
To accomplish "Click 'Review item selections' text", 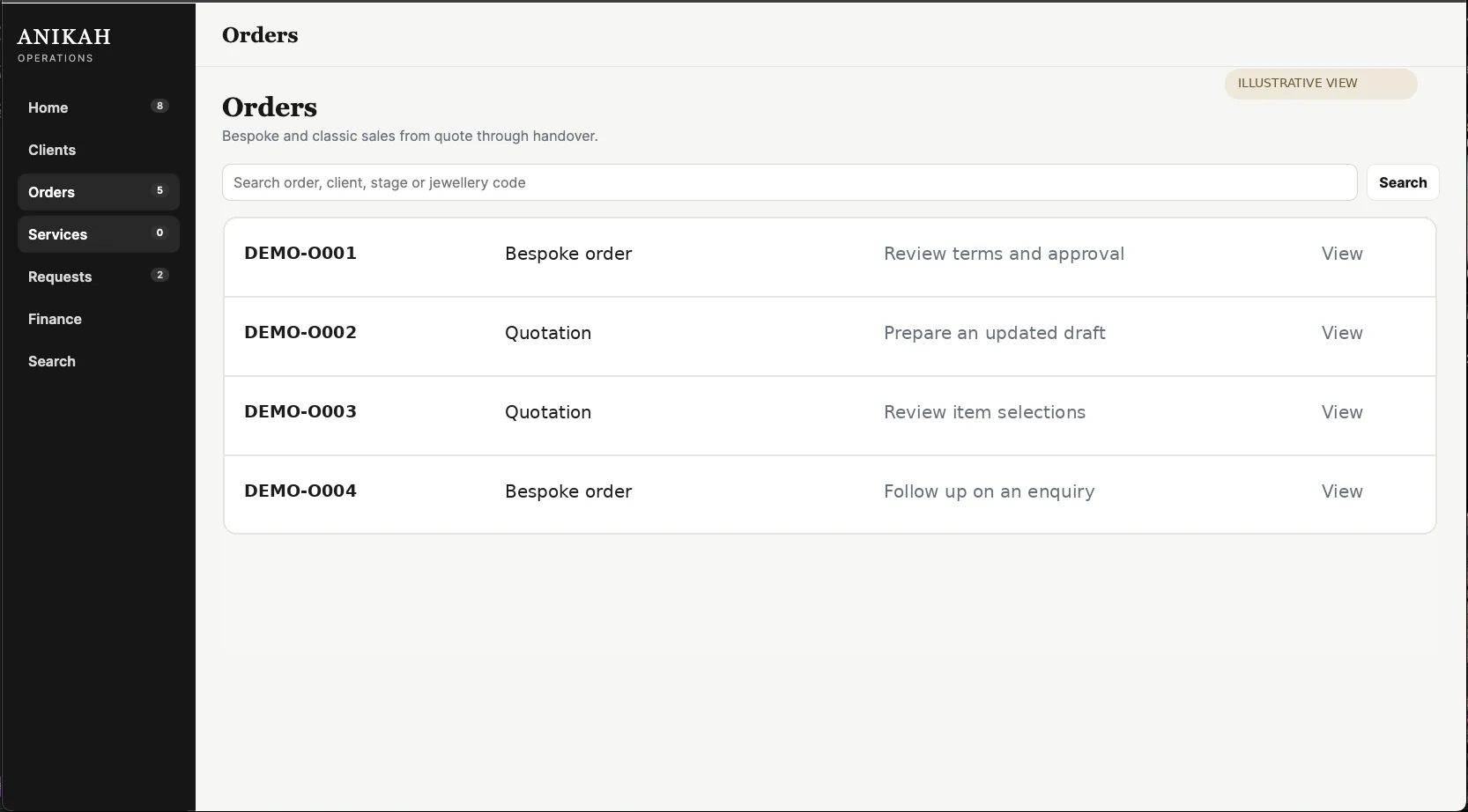I will pyautogui.click(x=984, y=412).
